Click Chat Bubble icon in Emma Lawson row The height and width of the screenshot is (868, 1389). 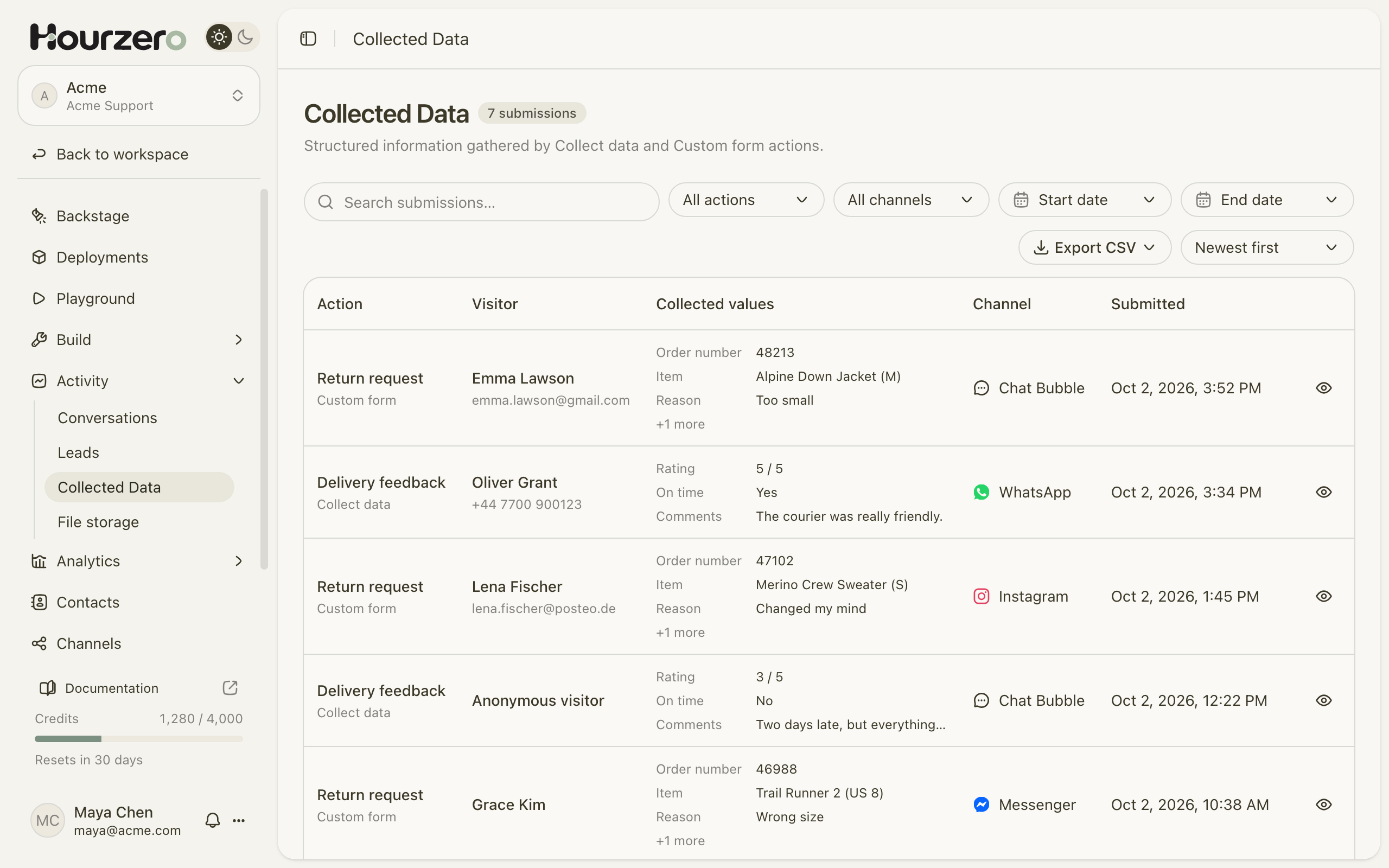point(982,388)
